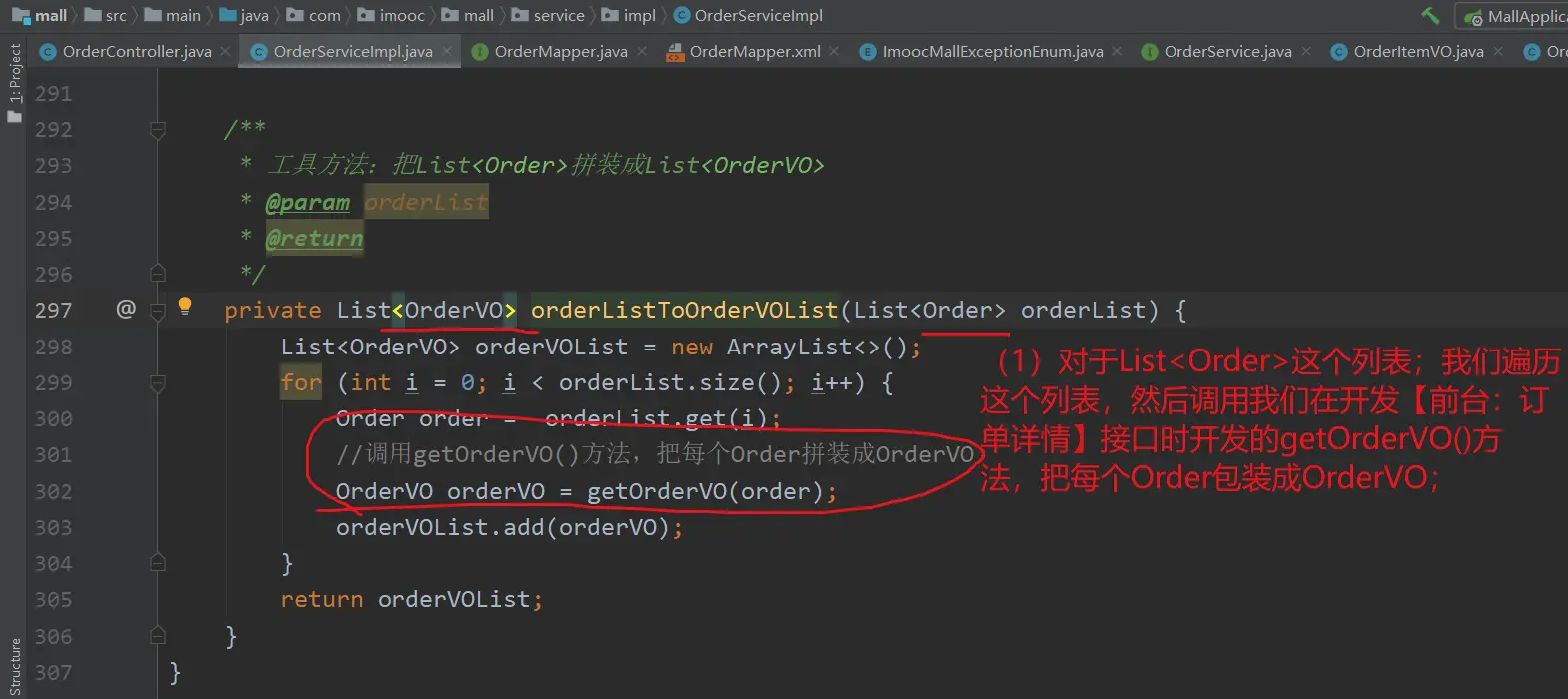Click the ImoocMallExceptionEnum.java tab enum icon
Viewport: 1568px width, 699px height.
tap(868, 52)
